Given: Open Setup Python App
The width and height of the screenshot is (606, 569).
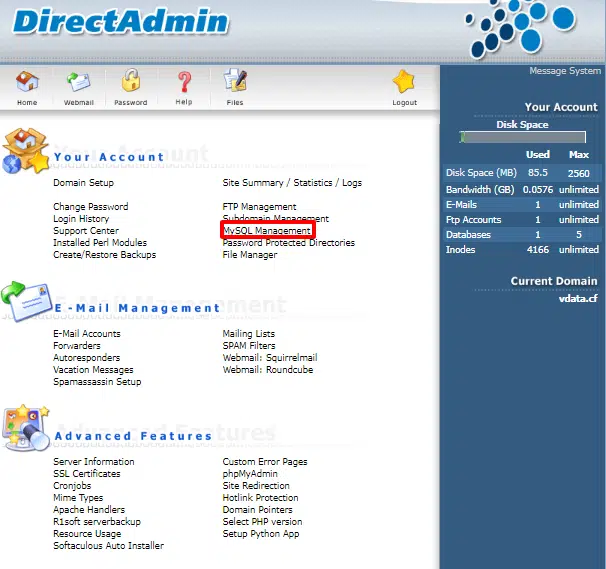Looking at the screenshot, I should 261,533.
